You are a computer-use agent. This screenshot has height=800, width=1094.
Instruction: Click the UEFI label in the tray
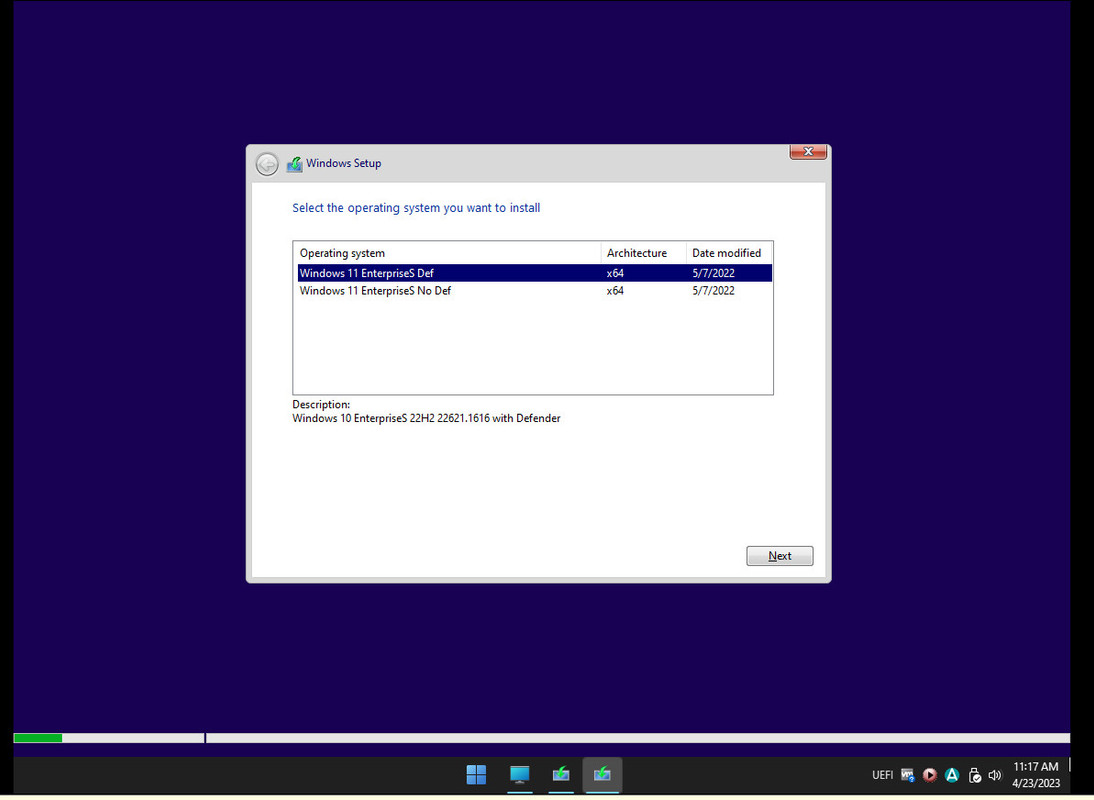[883, 775]
